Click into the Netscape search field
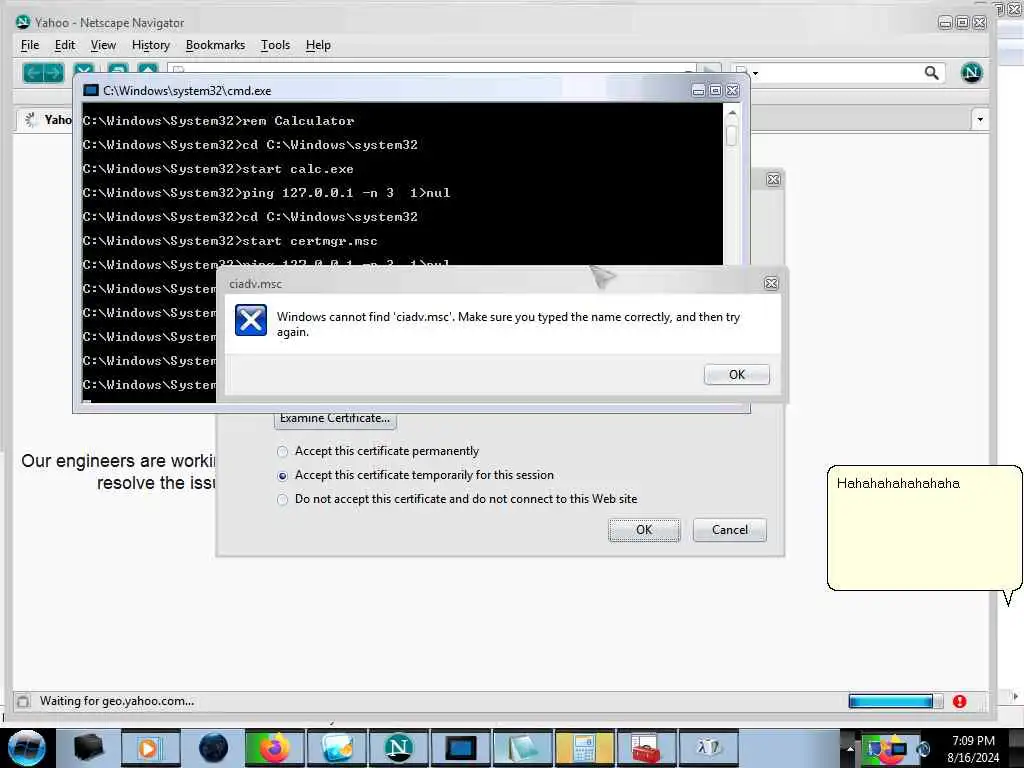Viewport: 1024px width, 768px height. point(839,73)
